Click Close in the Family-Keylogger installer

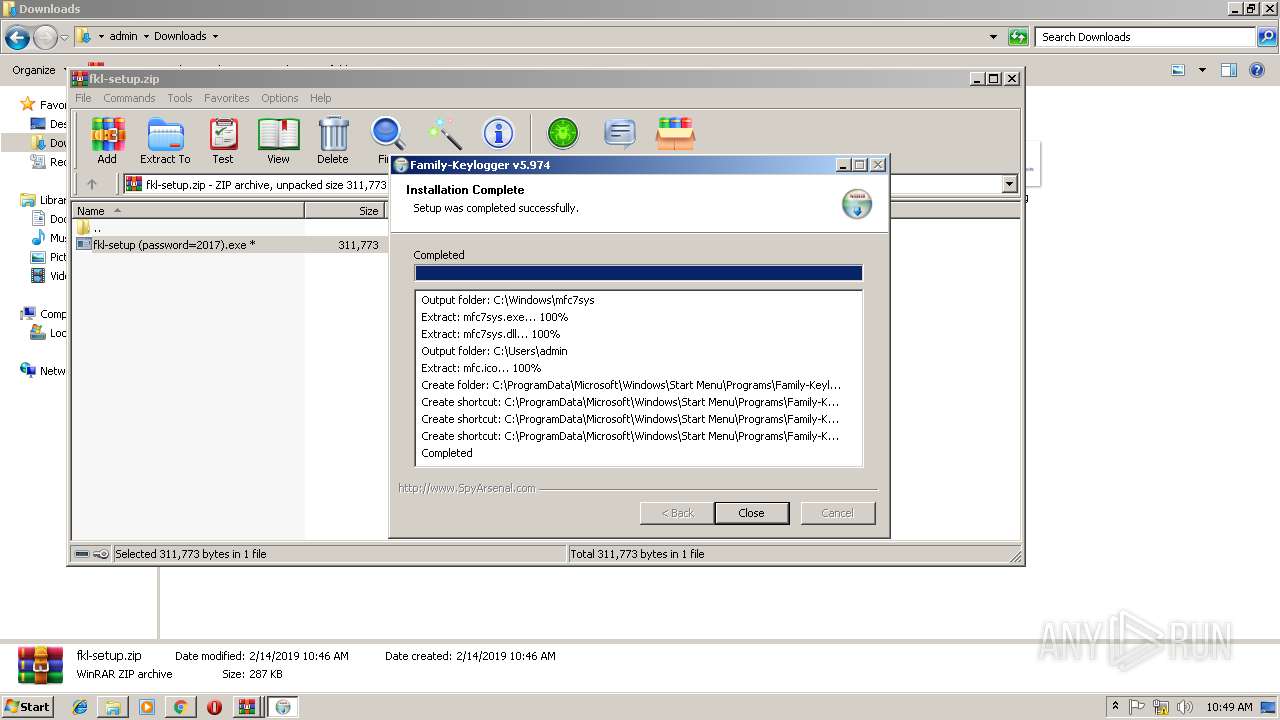[x=751, y=513]
